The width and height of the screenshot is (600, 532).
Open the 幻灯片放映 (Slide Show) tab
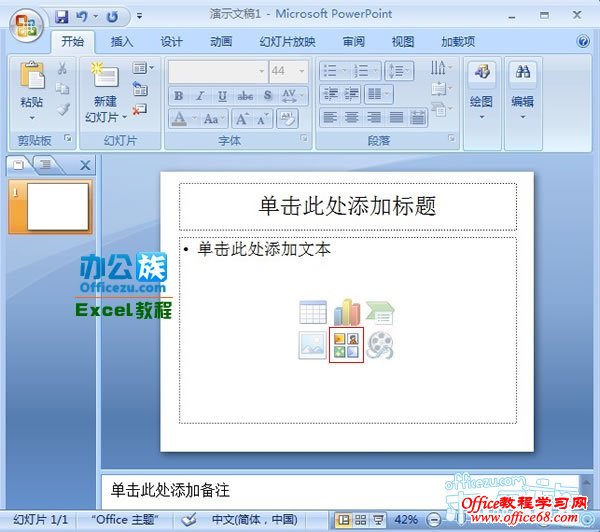tap(287, 42)
